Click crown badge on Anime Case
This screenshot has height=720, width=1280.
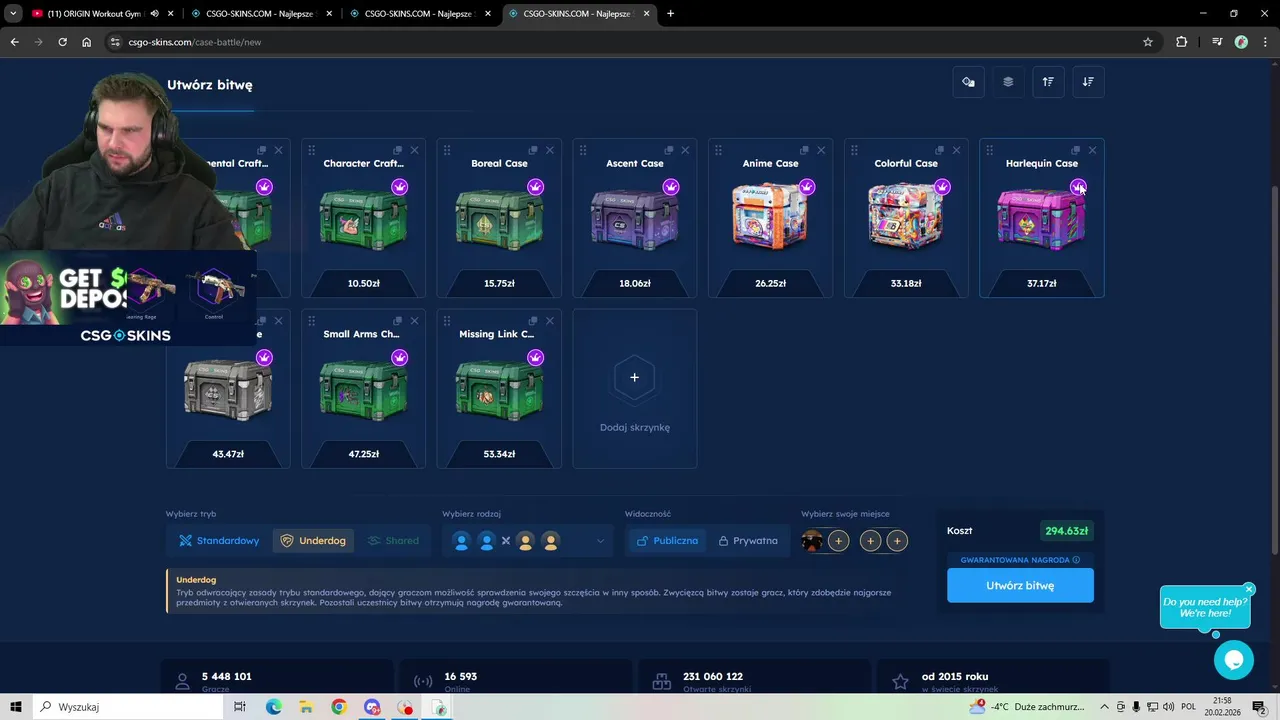807,187
